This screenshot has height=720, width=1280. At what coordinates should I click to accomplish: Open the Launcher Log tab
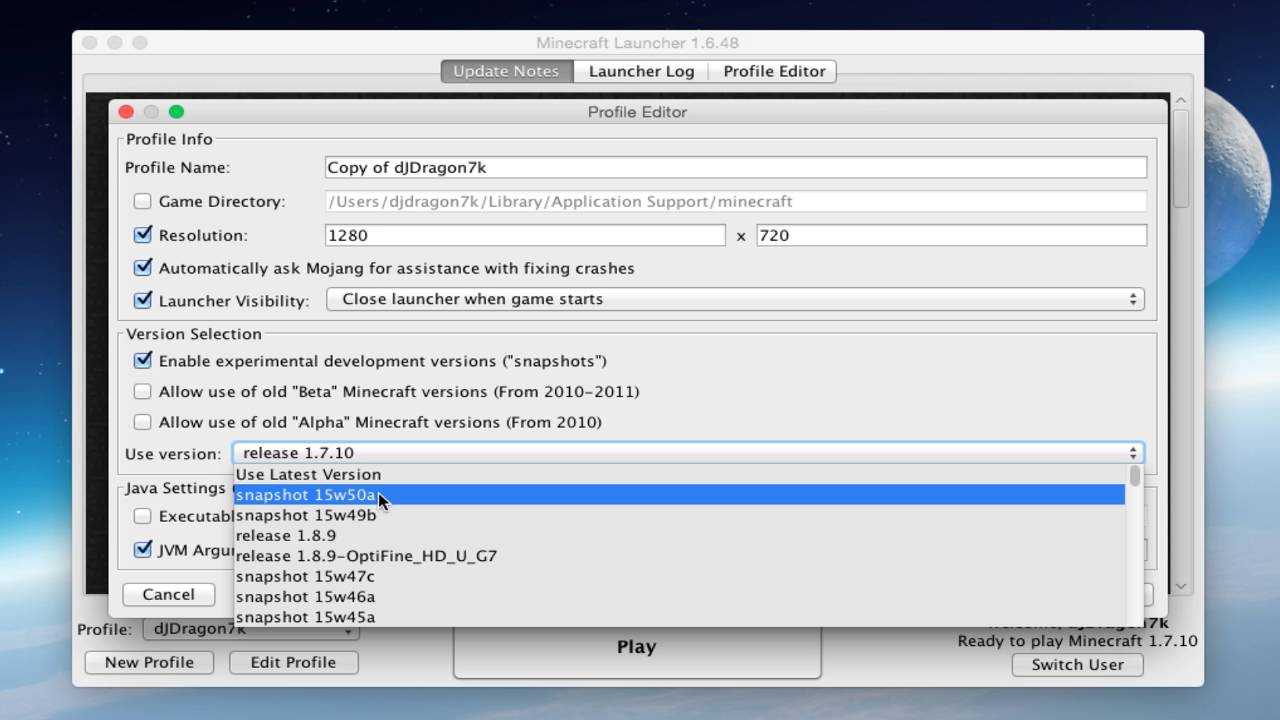(x=641, y=71)
